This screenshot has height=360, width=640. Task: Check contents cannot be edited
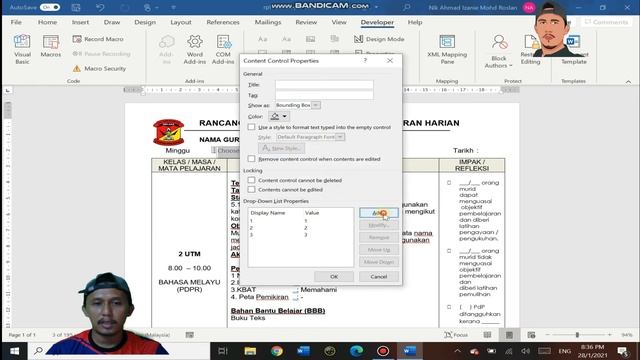(251, 189)
